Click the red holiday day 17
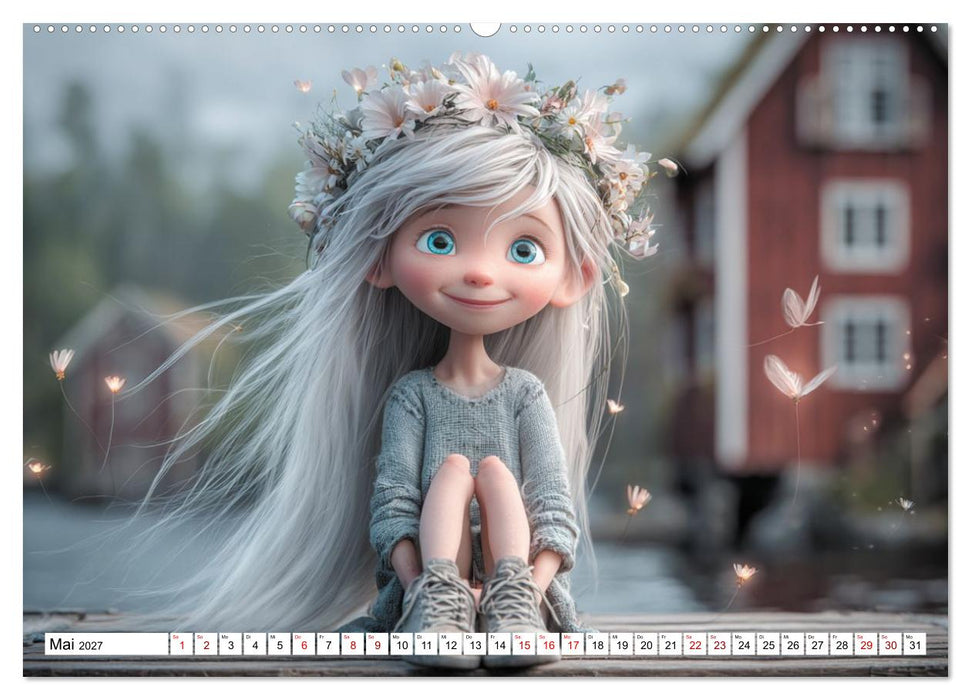 click(573, 644)
